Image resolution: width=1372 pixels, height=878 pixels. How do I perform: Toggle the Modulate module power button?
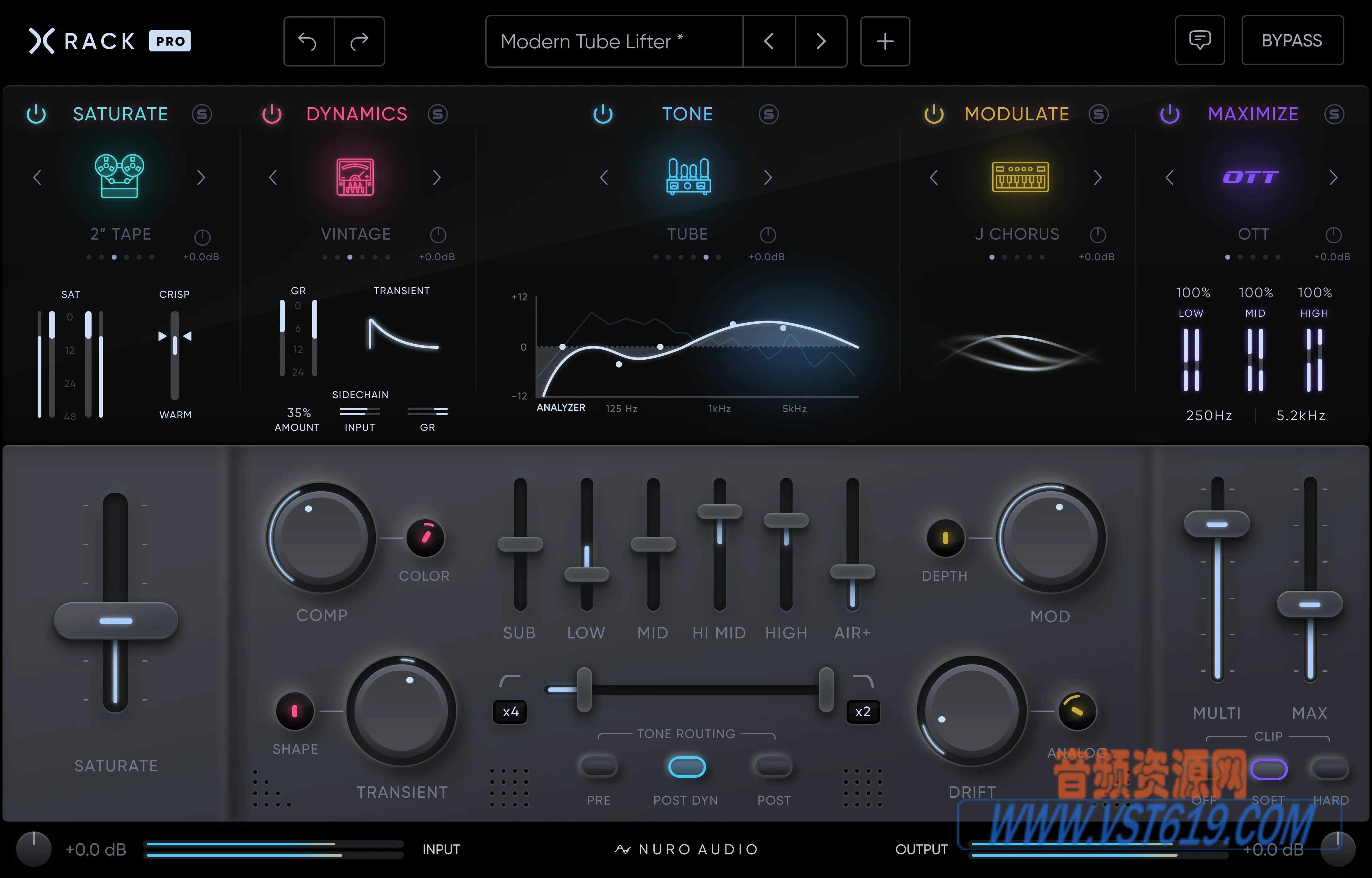click(934, 114)
